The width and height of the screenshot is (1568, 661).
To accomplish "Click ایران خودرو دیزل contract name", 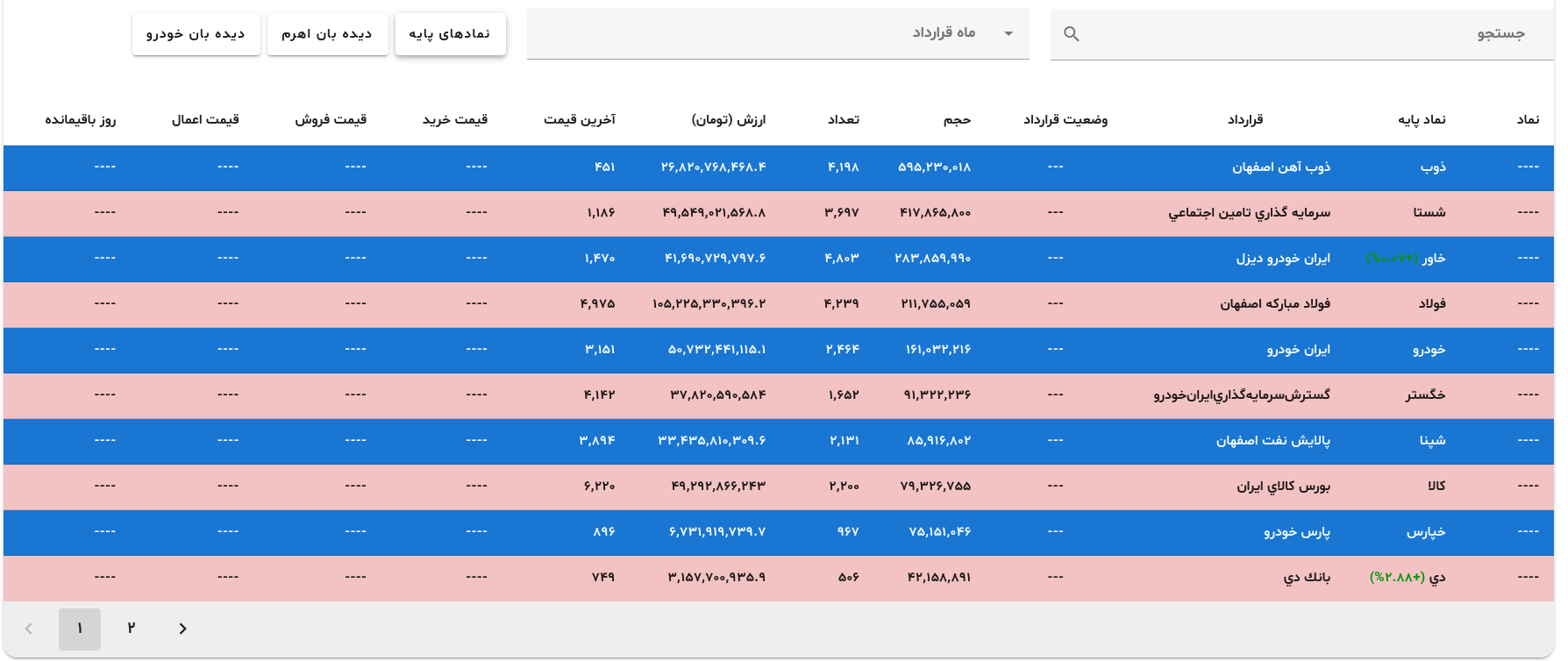I will click(1284, 259).
